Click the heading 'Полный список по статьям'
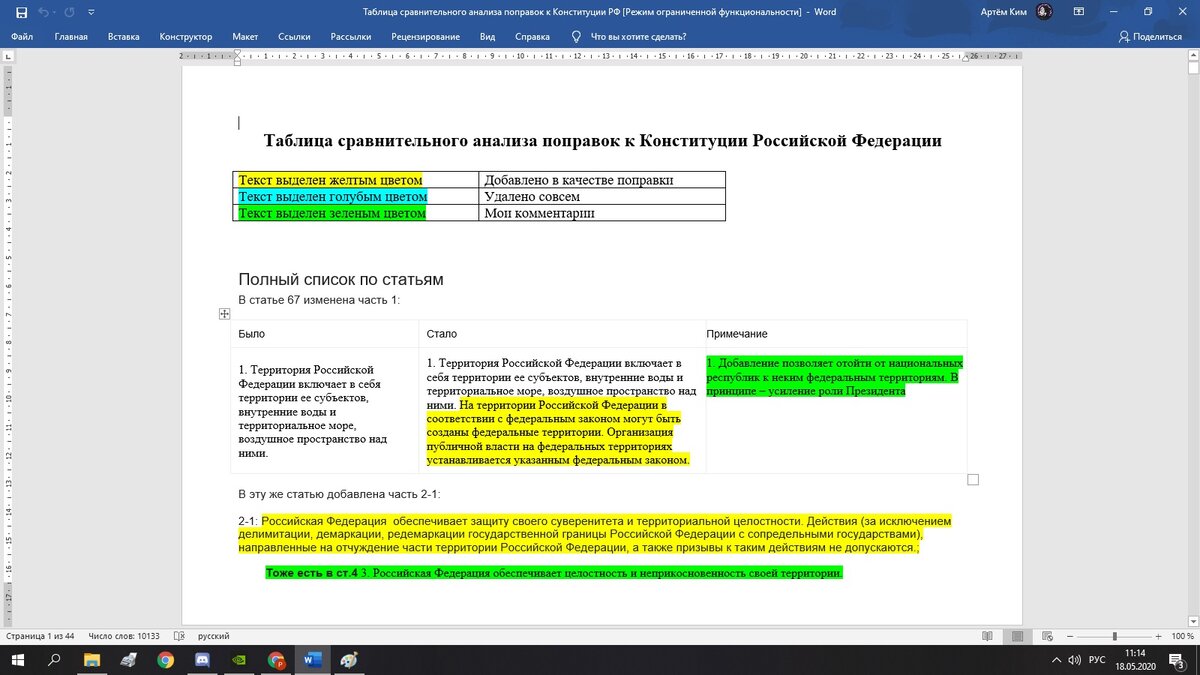Viewport: 1200px width, 675px height. click(x=341, y=279)
